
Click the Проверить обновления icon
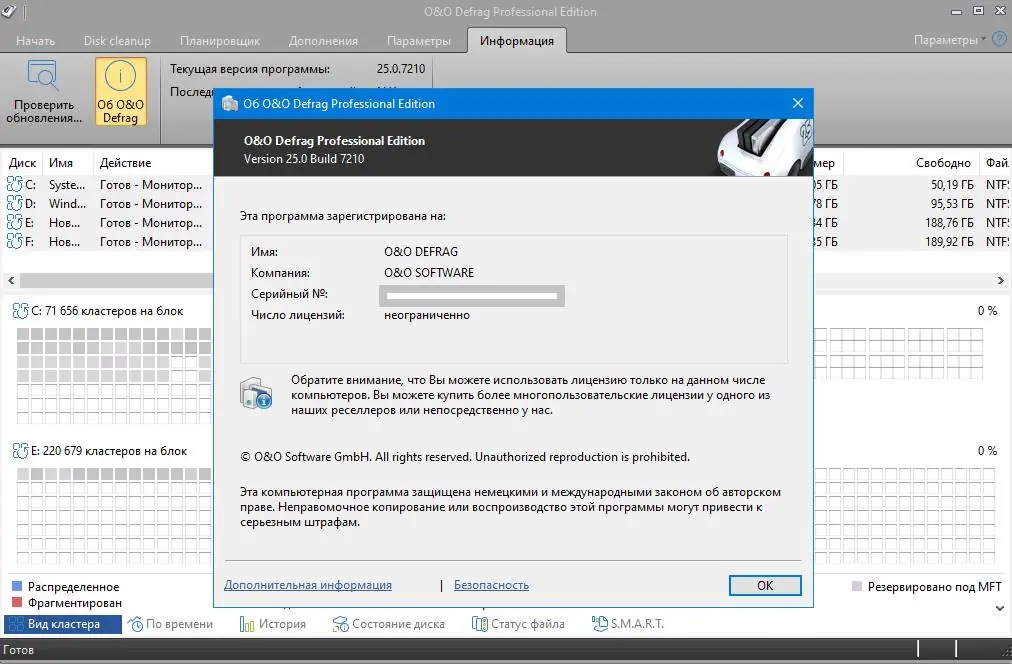point(43,76)
